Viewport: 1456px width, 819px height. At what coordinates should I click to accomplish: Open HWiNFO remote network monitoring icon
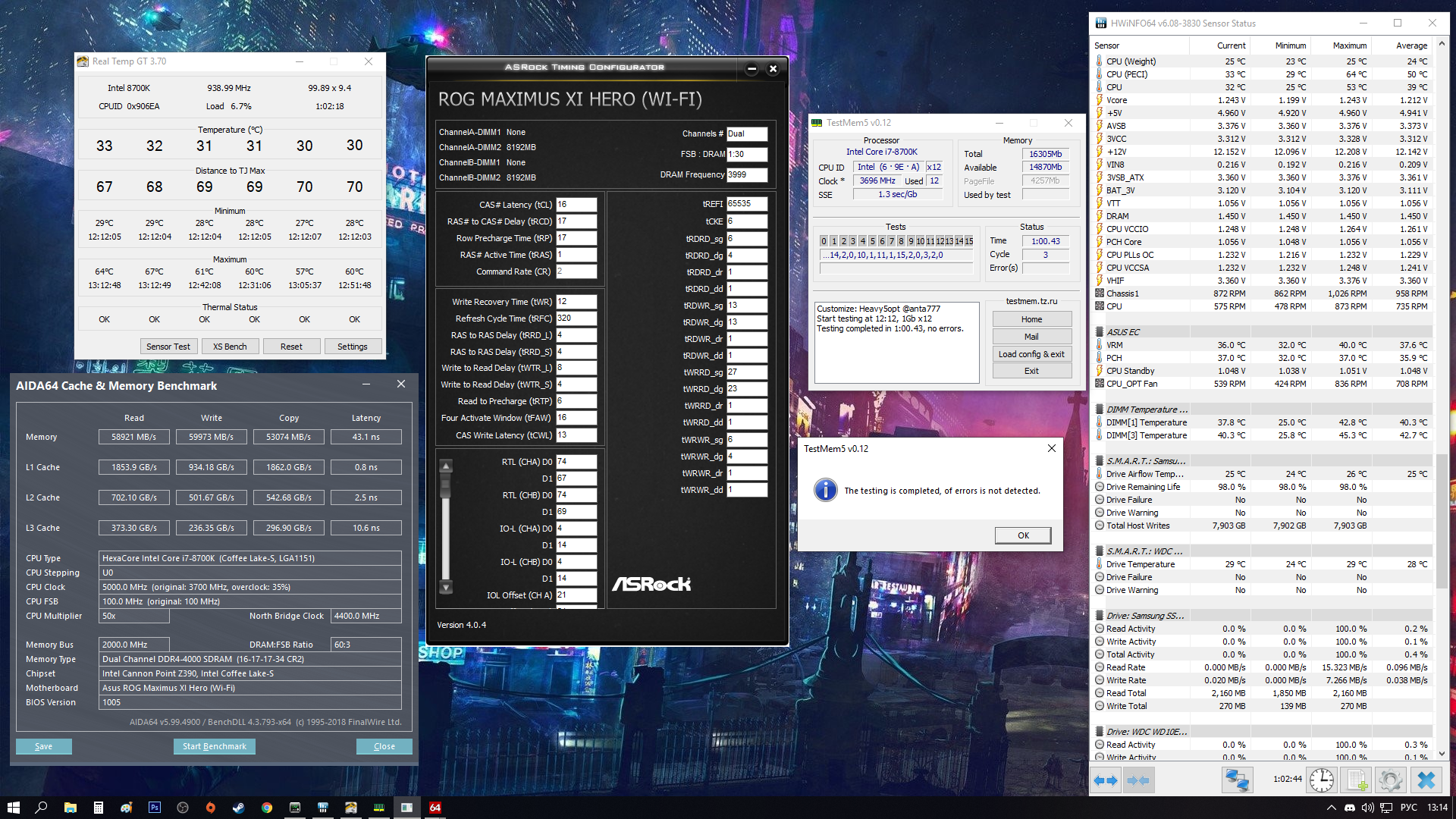click(1237, 780)
